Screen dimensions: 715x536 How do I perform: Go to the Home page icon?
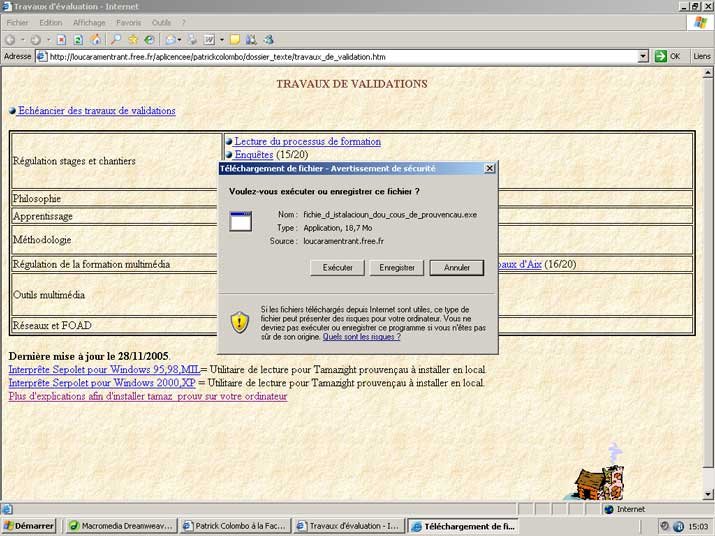(x=95, y=40)
